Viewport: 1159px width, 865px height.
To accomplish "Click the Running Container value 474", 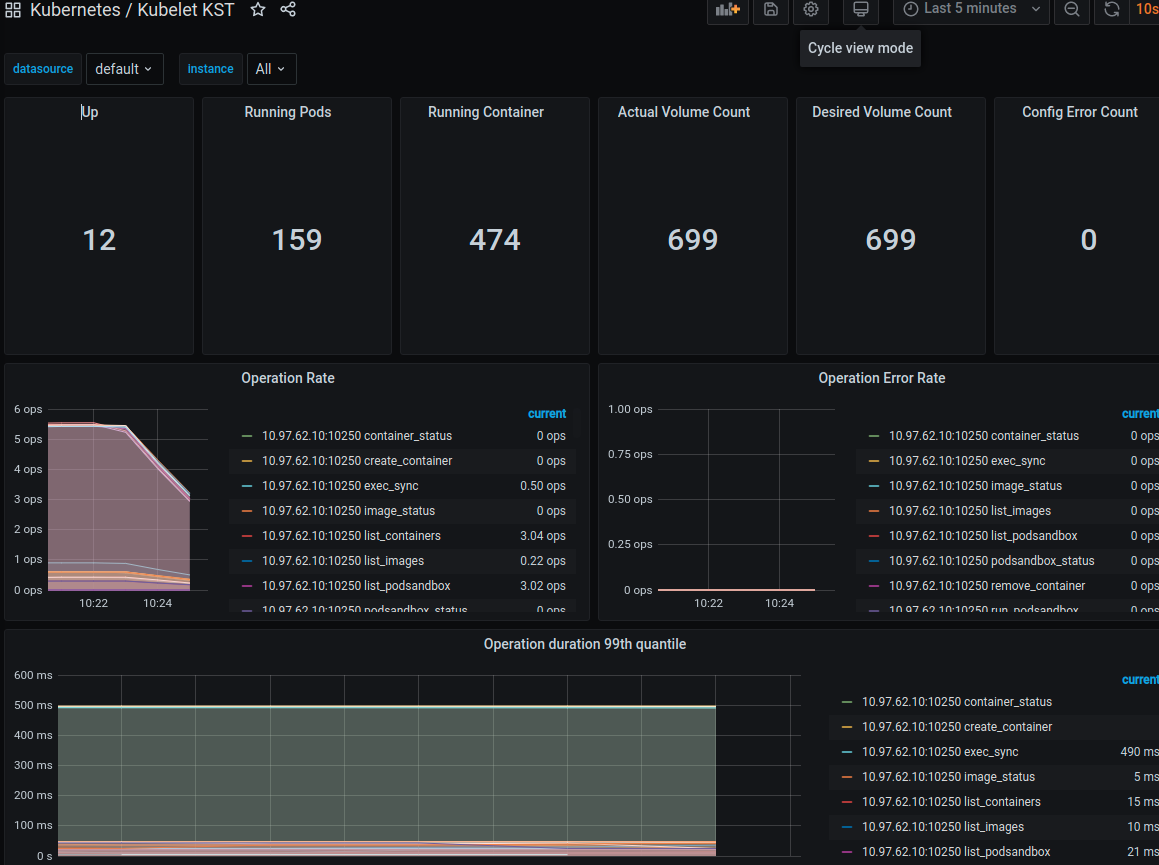I will 495,240.
